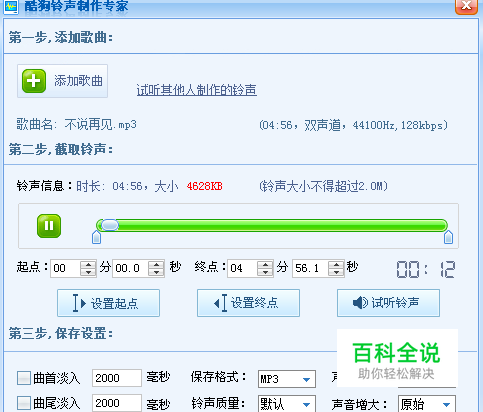Close the ringtone maker window

point(466,6)
